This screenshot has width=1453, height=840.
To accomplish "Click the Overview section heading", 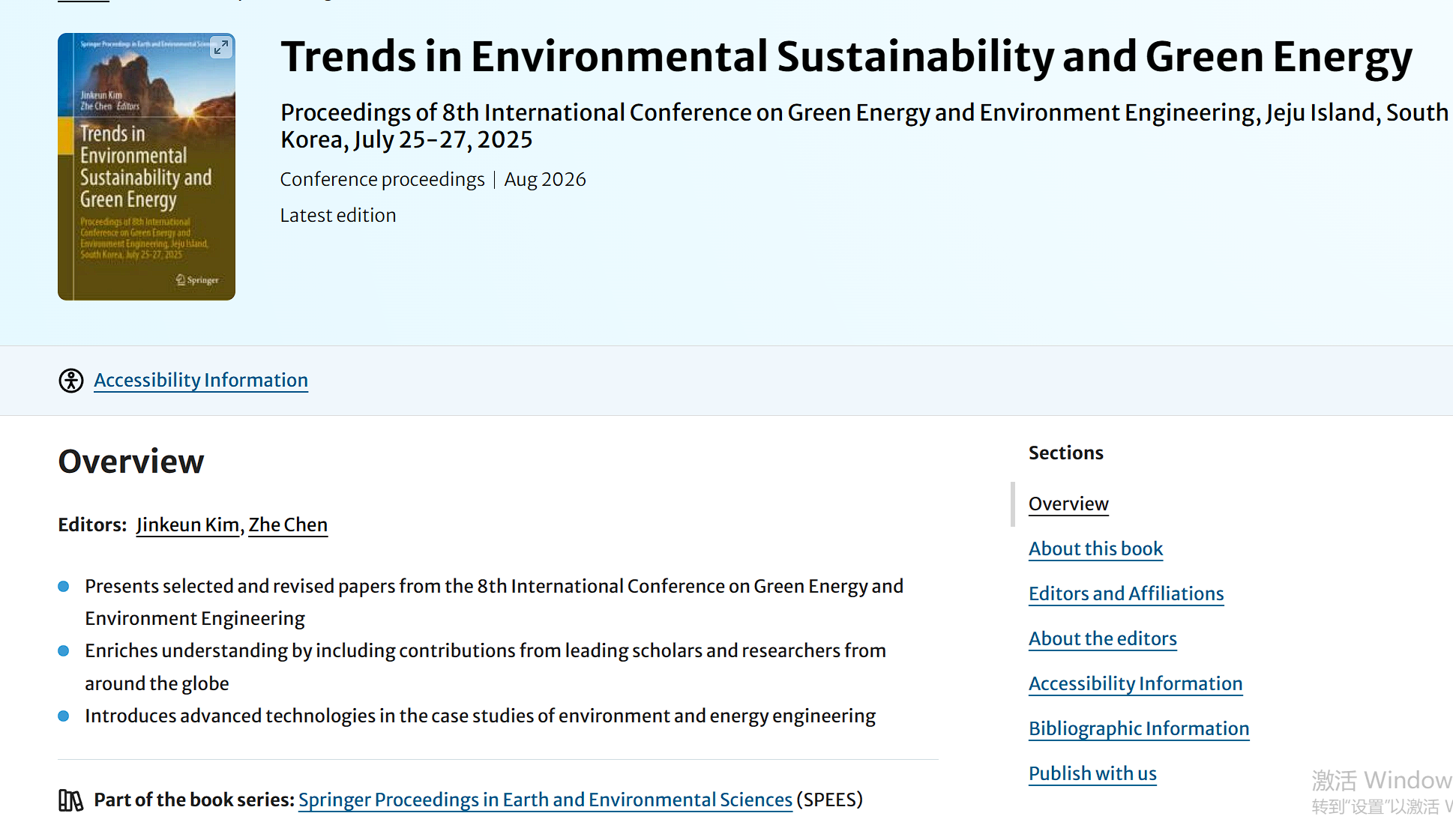I will coord(131,462).
